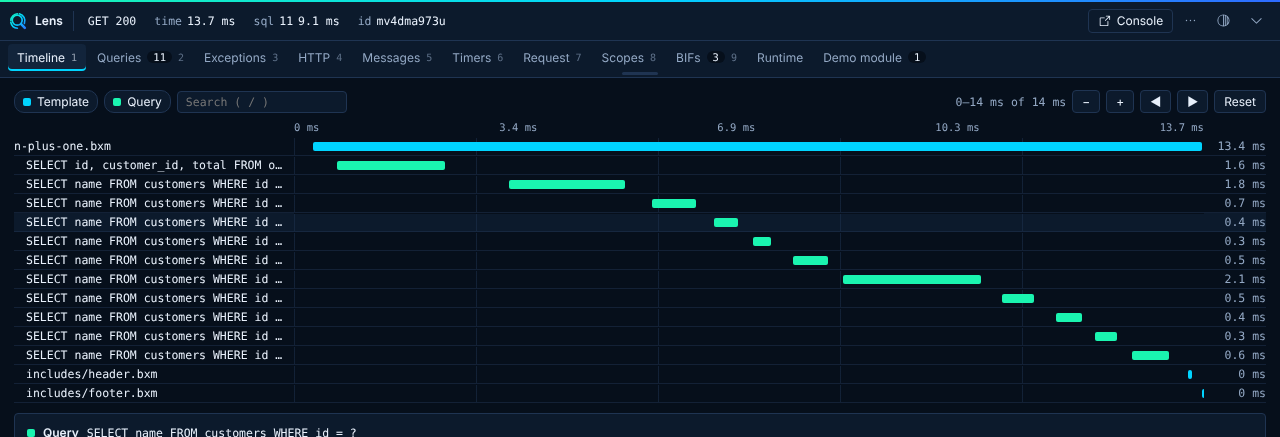Select the includes/header.bxm row
The width and height of the screenshot is (1280, 437).
(x=640, y=374)
